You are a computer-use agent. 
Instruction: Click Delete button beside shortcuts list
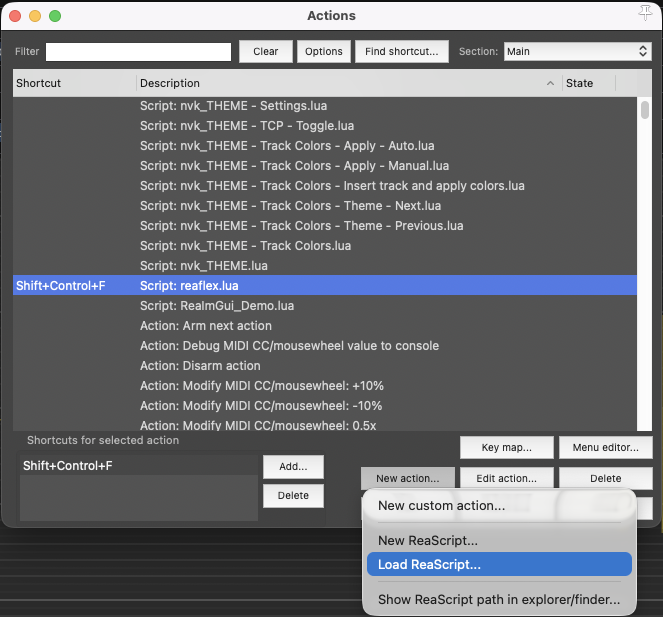[x=293, y=496]
